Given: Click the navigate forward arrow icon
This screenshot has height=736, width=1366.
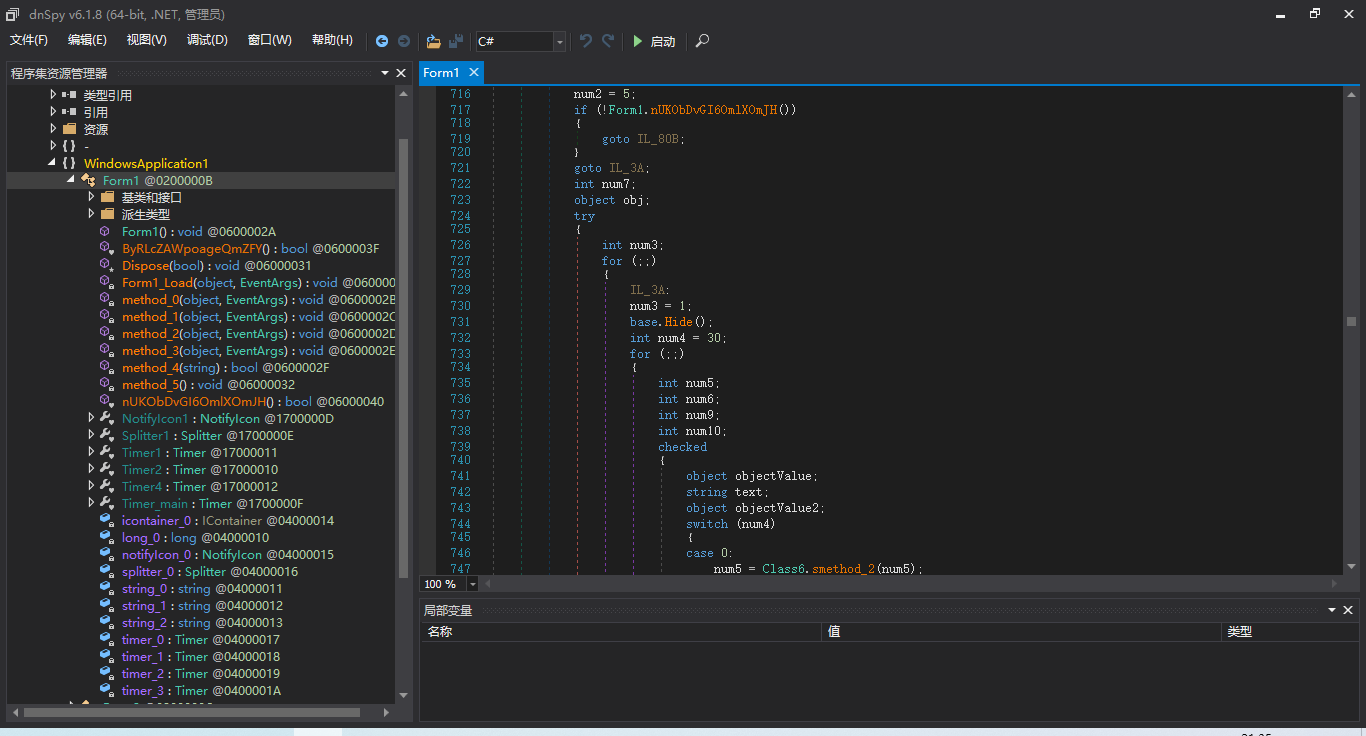Looking at the screenshot, I should [x=404, y=41].
